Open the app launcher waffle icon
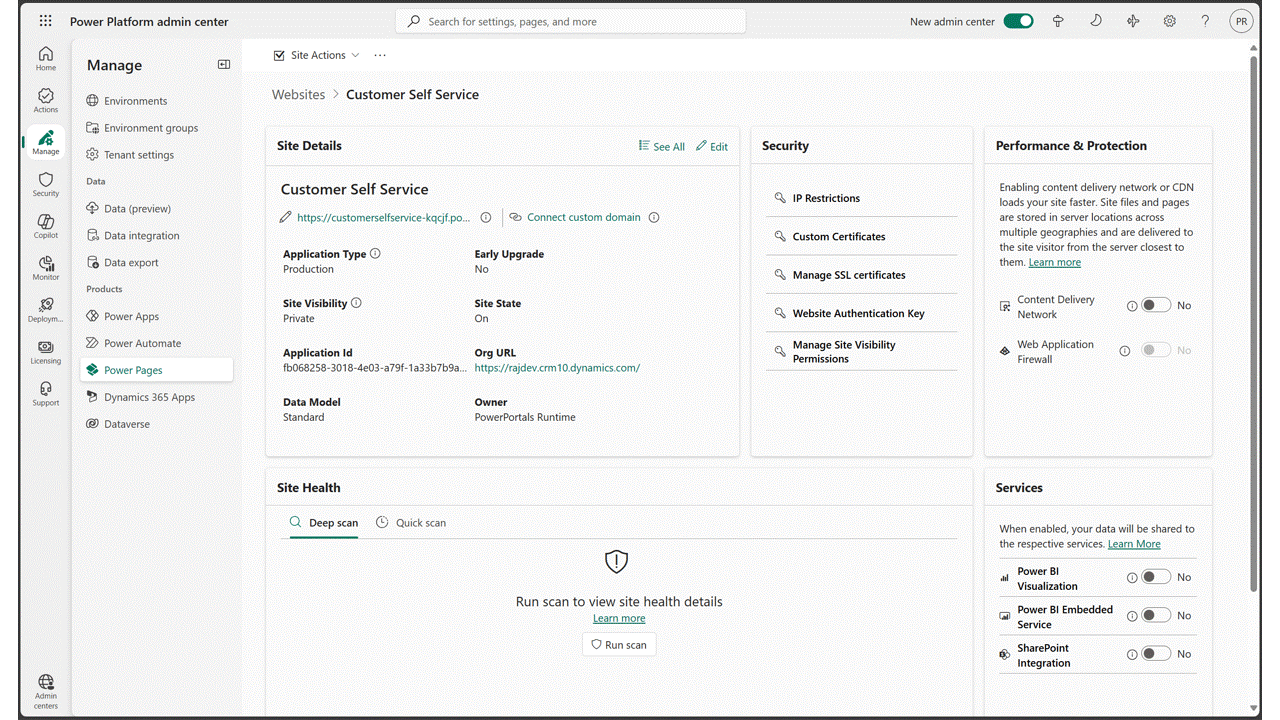Image resolution: width=1280 pixels, height=720 pixels. (x=46, y=21)
